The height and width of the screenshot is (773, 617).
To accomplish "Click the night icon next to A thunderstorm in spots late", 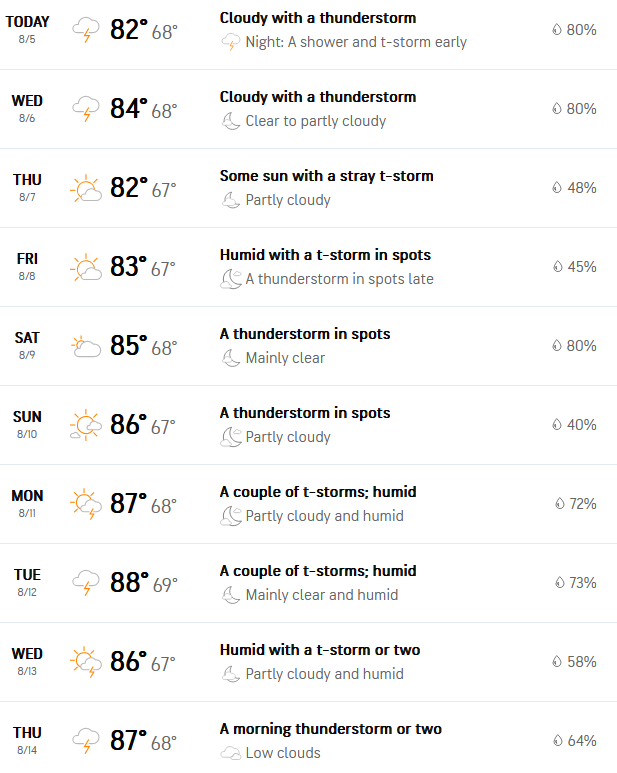I will point(231,279).
